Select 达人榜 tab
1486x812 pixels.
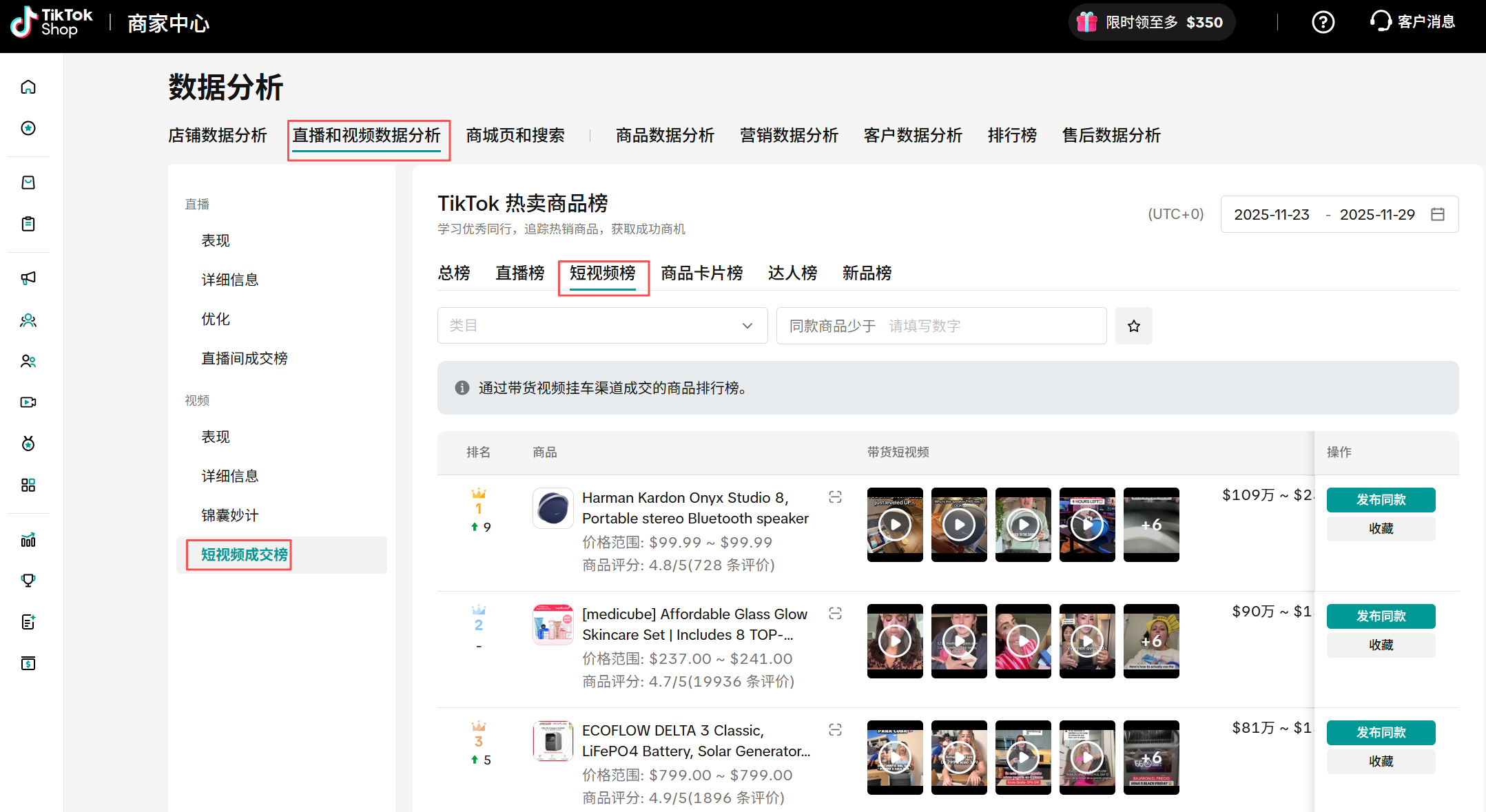click(793, 273)
